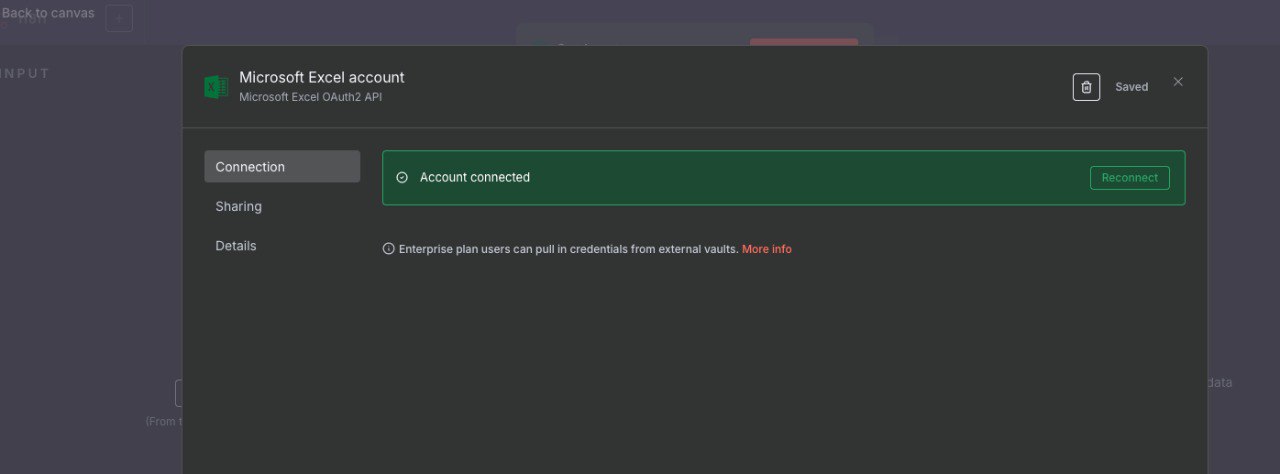1280x474 pixels.
Task: Click the info icon before Enterprise plan text
Action: 389,249
